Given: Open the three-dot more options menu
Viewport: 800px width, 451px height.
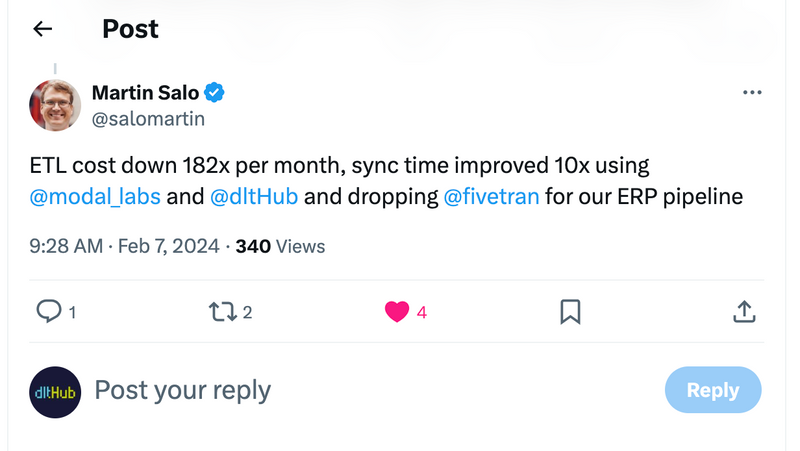Looking at the screenshot, I should click(x=752, y=92).
